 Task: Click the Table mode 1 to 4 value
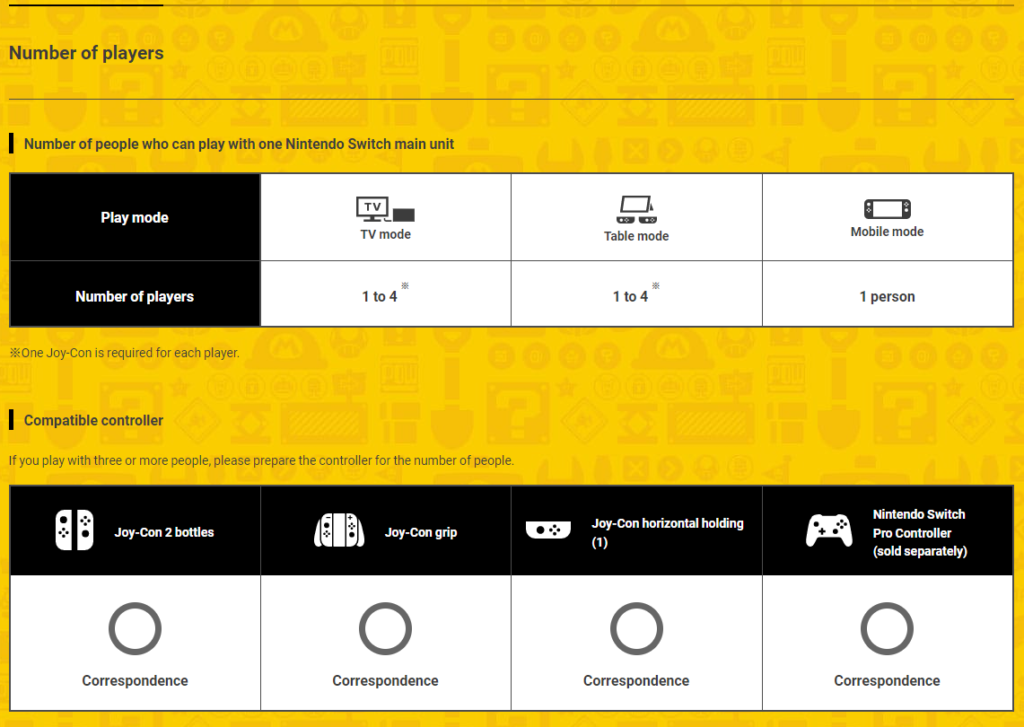(631, 296)
